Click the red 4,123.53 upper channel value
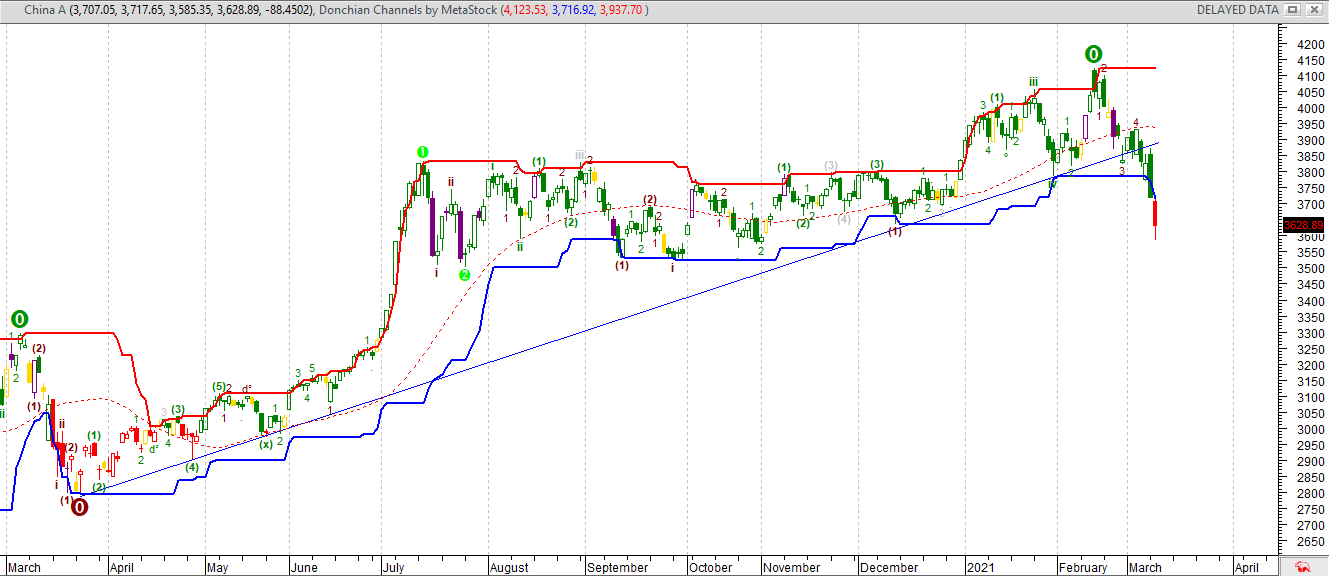This screenshot has width=1329, height=577. point(525,9)
